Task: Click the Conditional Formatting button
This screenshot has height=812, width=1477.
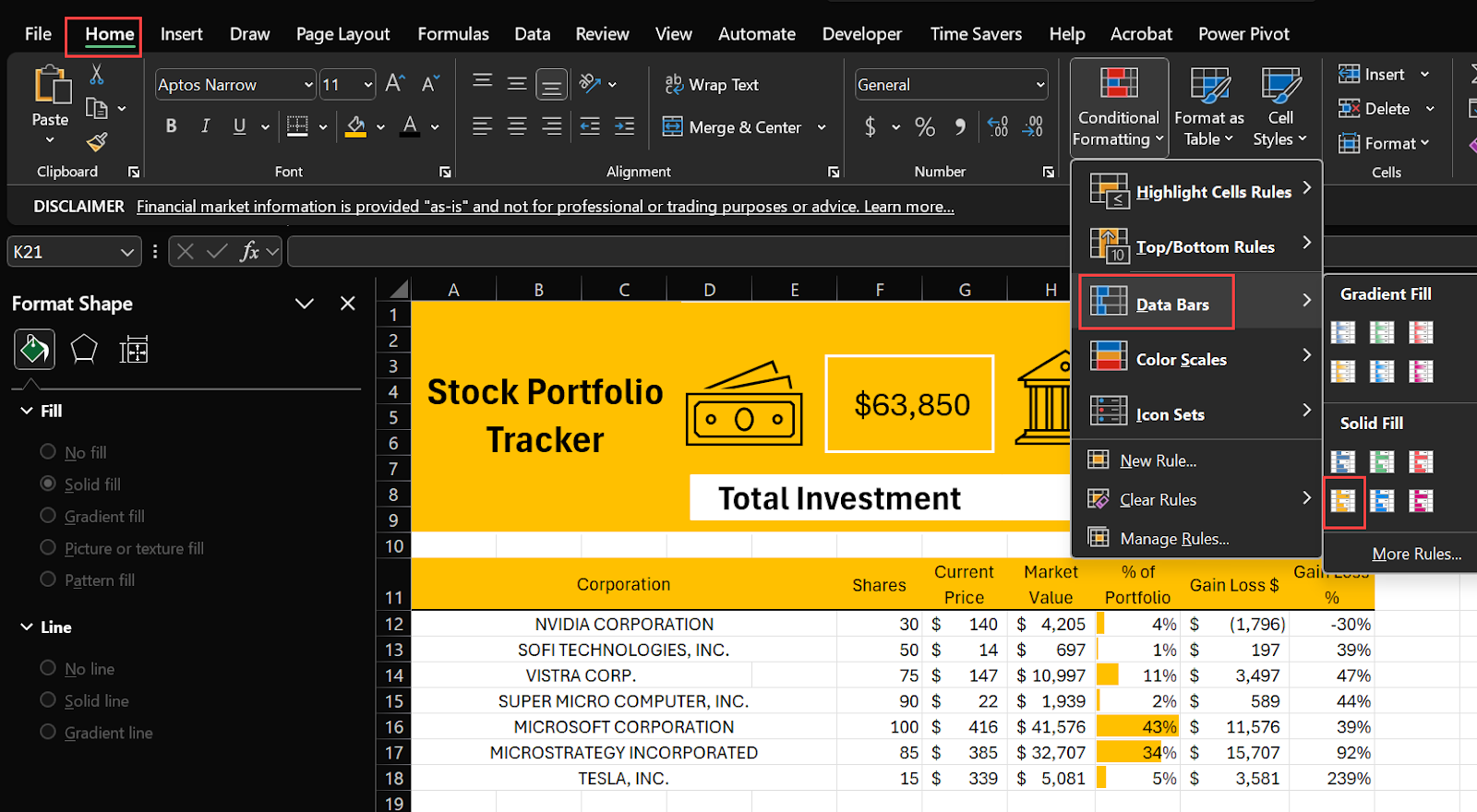Action: 1119,107
